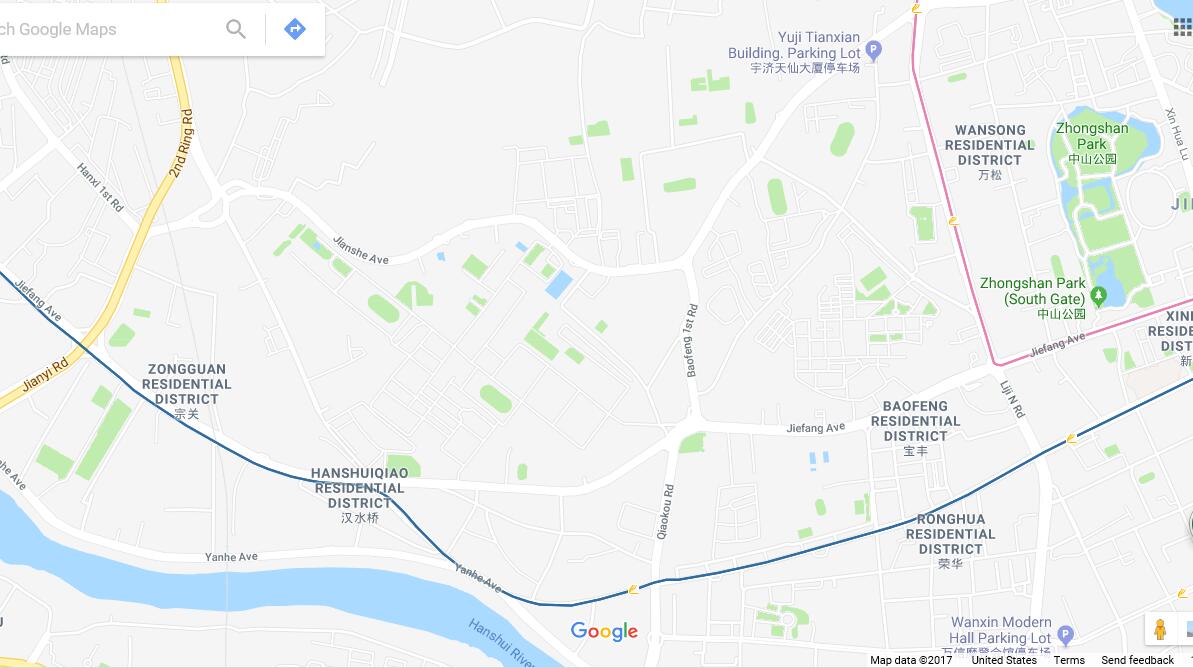1193x668 pixels.
Task: Click transit marker near Liji N Rd
Action: pyautogui.click(x=1071, y=439)
